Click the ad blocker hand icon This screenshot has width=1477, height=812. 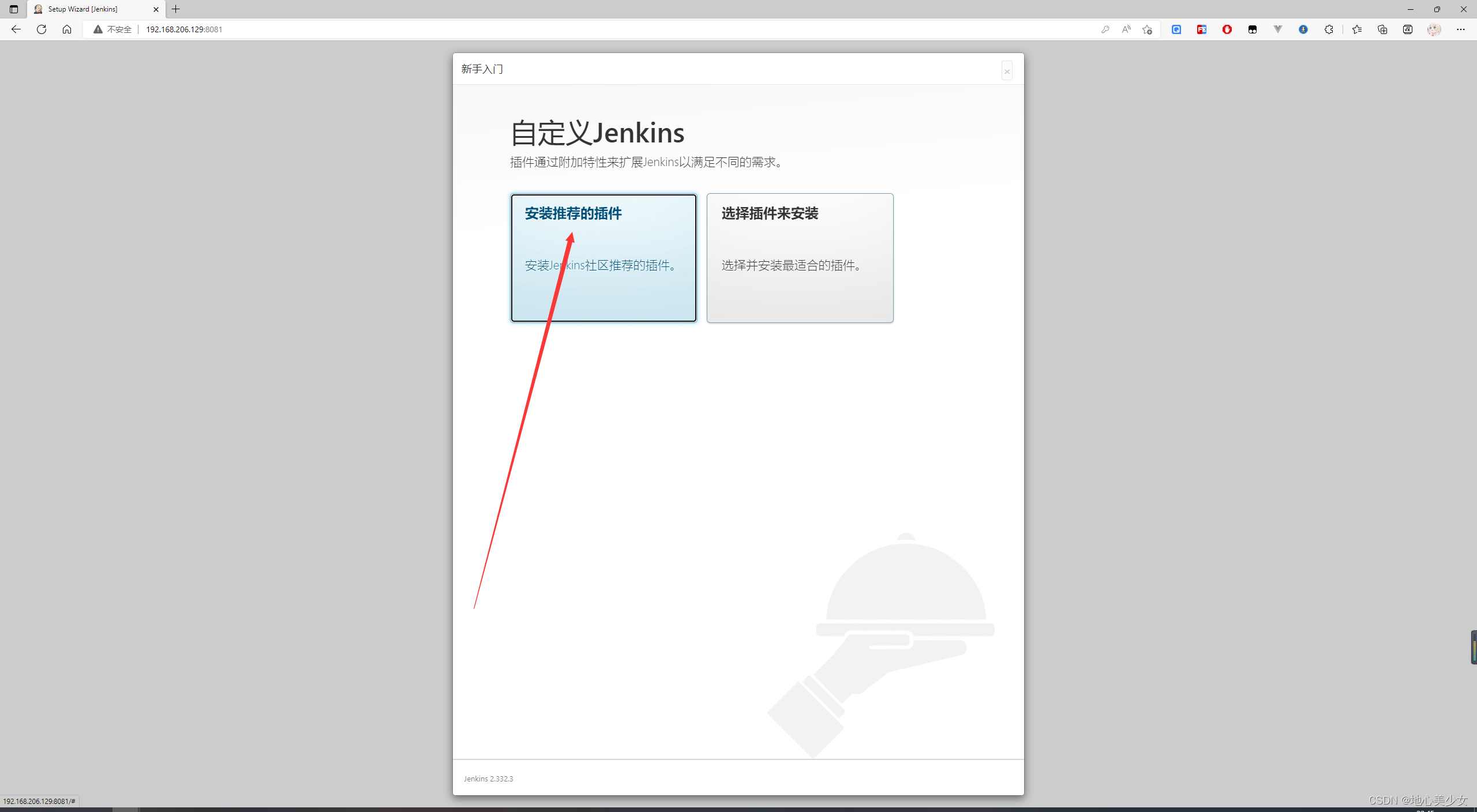click(1227, 29)
